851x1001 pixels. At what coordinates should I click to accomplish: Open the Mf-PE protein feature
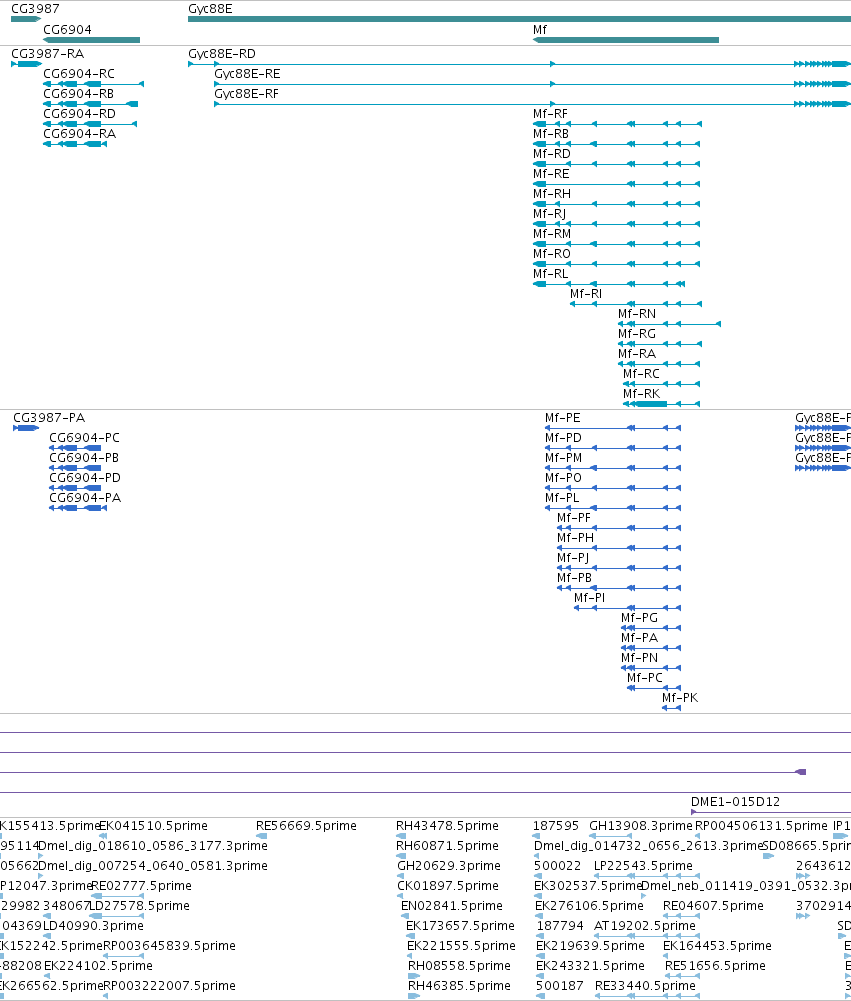pyautogui.click(x=613, y=428)
